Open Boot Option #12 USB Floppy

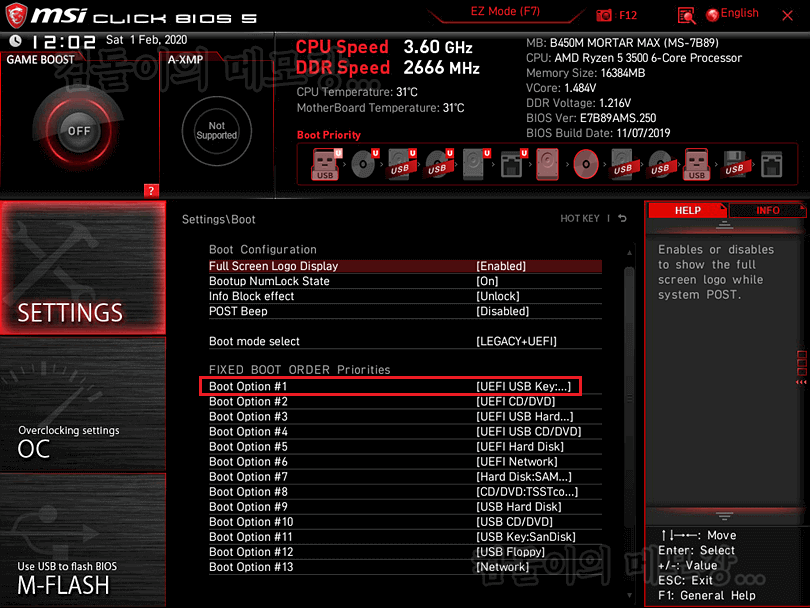point(405,552)
